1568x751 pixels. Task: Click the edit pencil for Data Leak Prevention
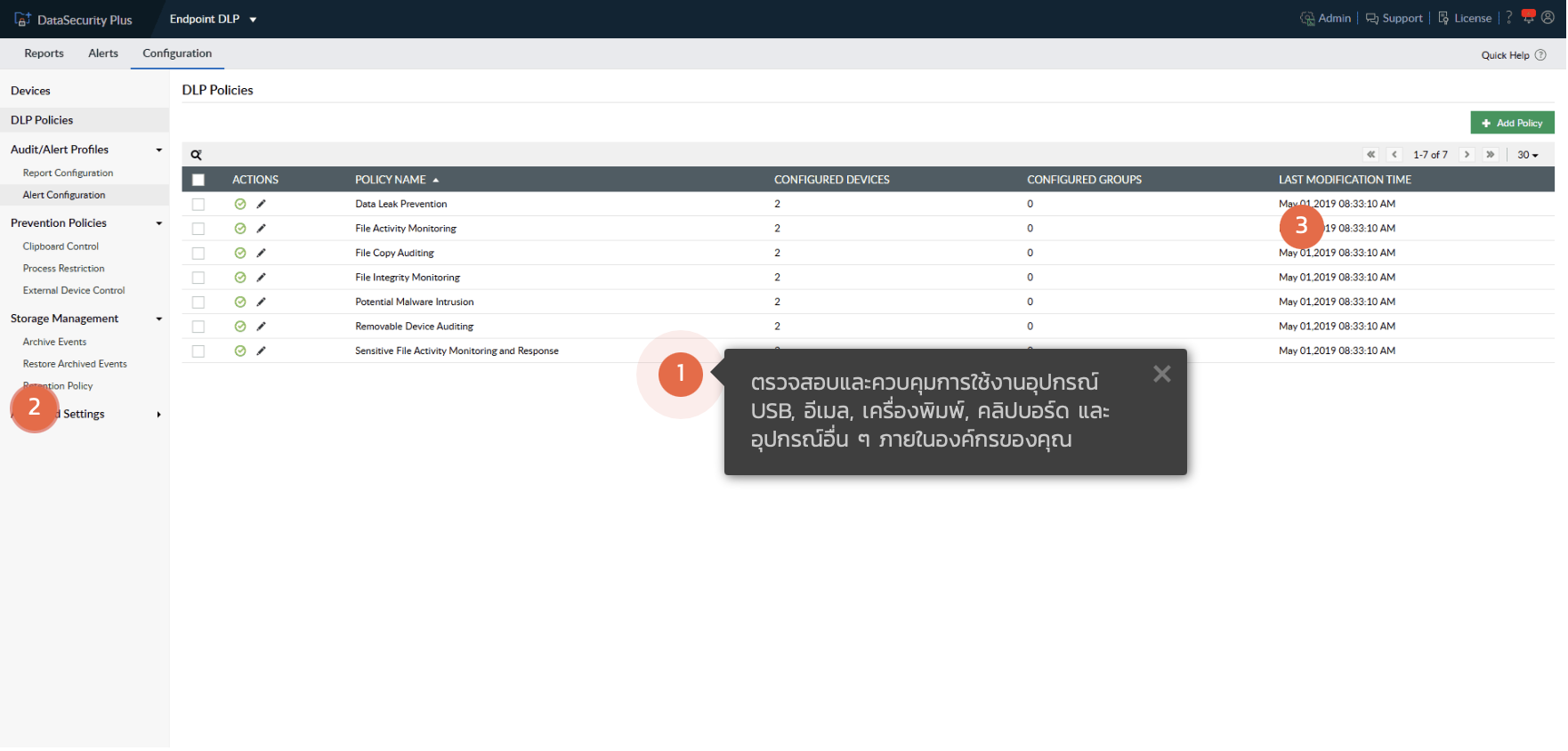261,204
